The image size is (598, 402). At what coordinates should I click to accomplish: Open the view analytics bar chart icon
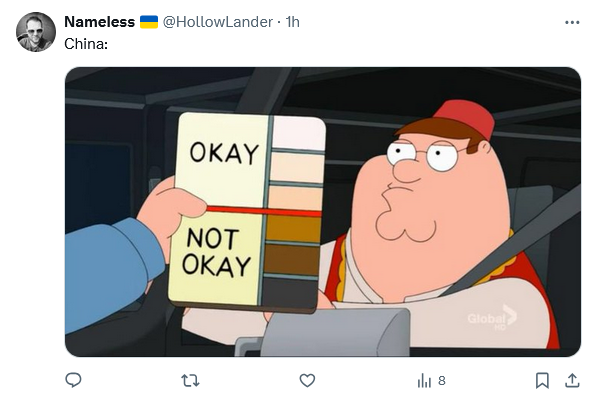pyautogui.click(x=424, y=381)
